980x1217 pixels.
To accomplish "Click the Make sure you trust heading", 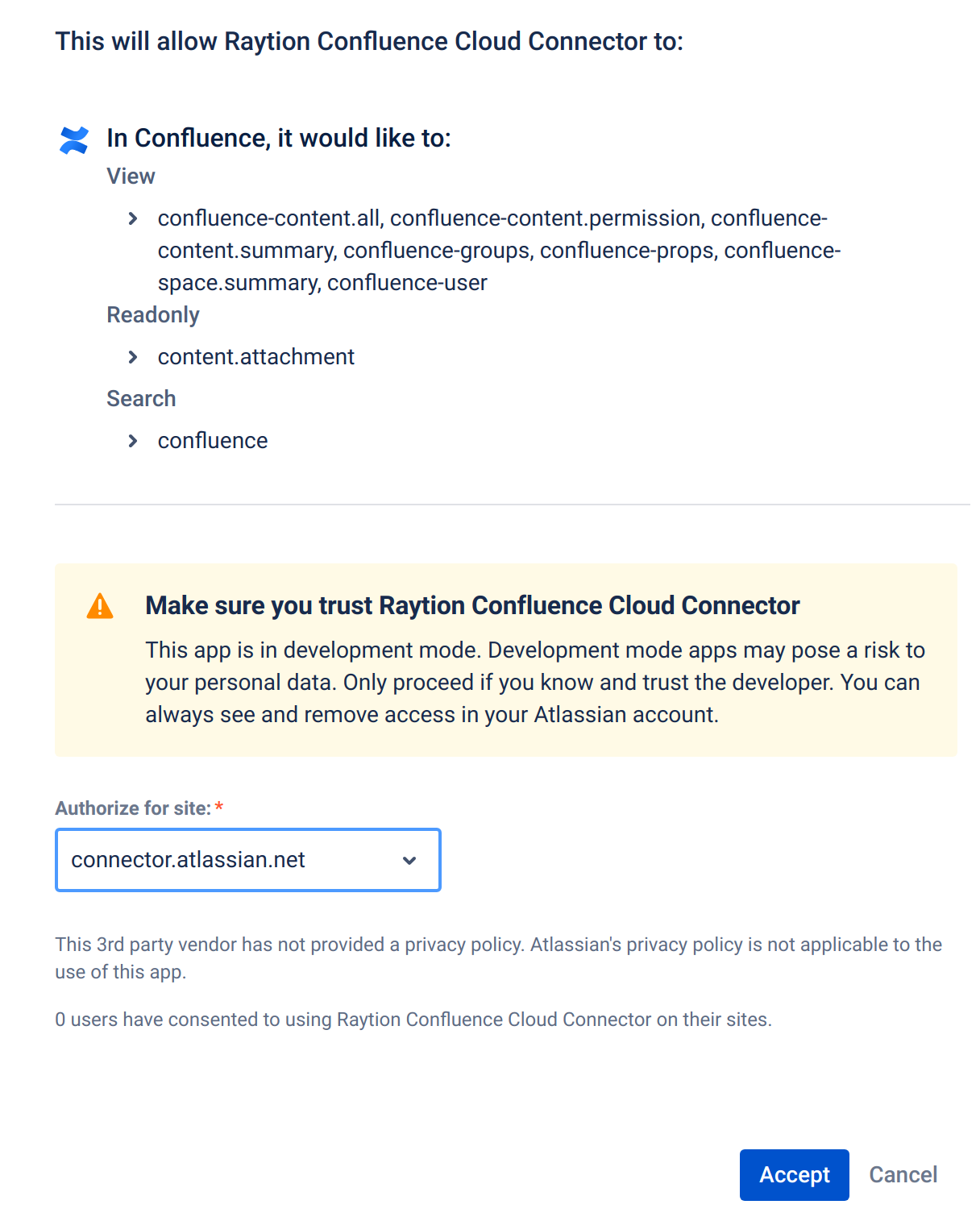I will pyautogui.click(x=471, y=605).
